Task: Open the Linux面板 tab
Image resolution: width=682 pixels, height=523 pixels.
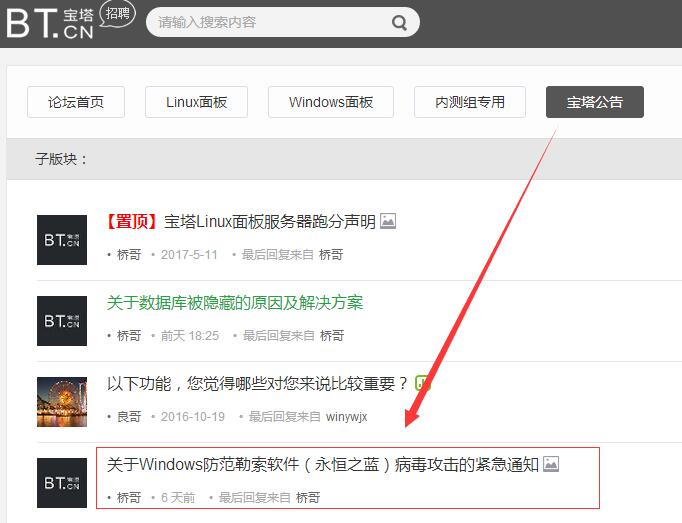Action: (x=196, y=102)
